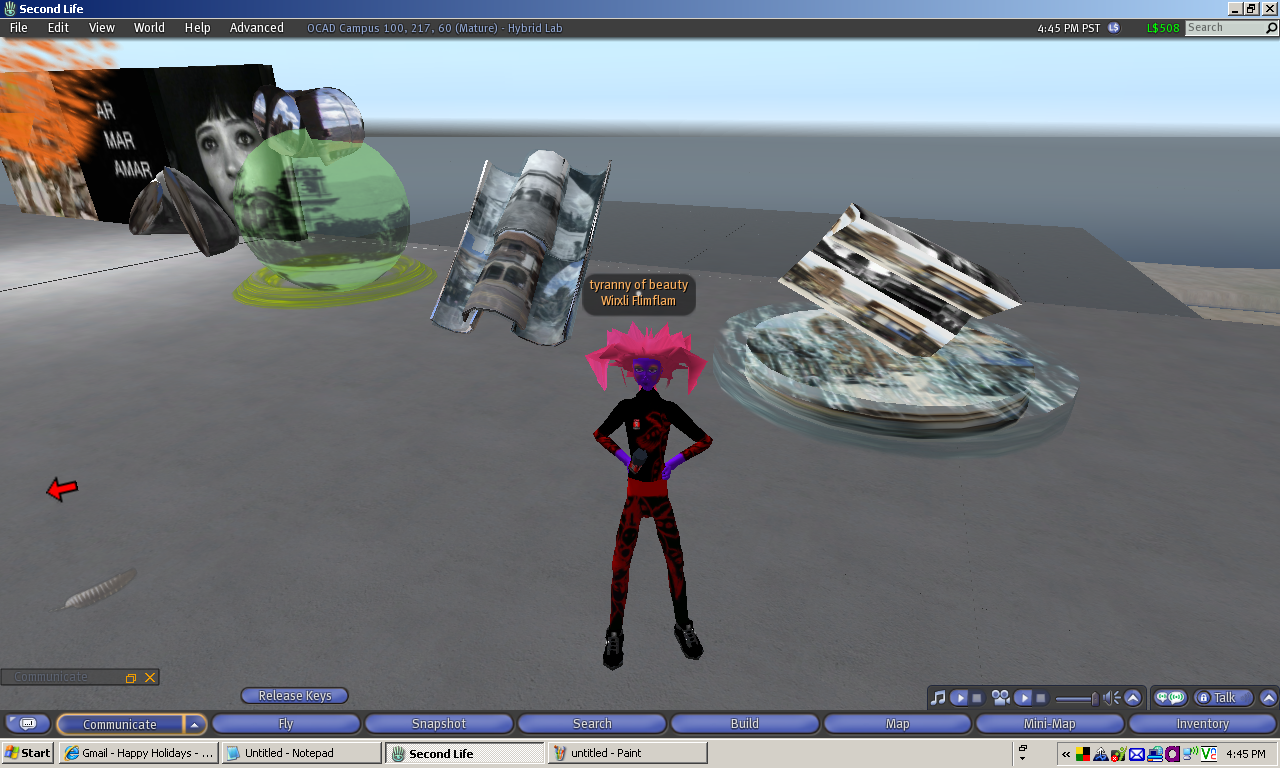Click the local chat bubble icon

(28, 724)
